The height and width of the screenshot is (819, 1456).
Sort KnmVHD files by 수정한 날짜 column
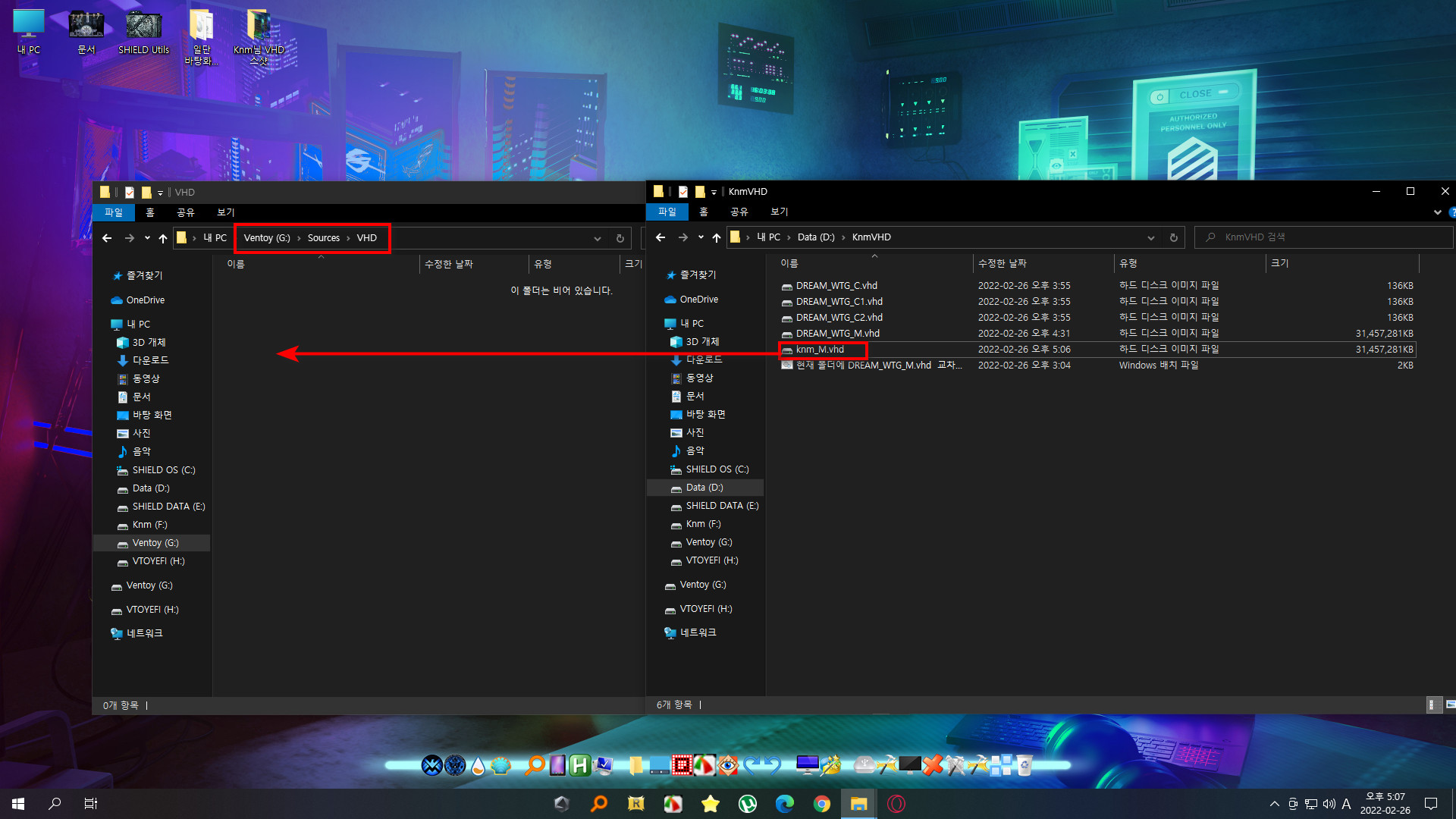point(1043,263)
